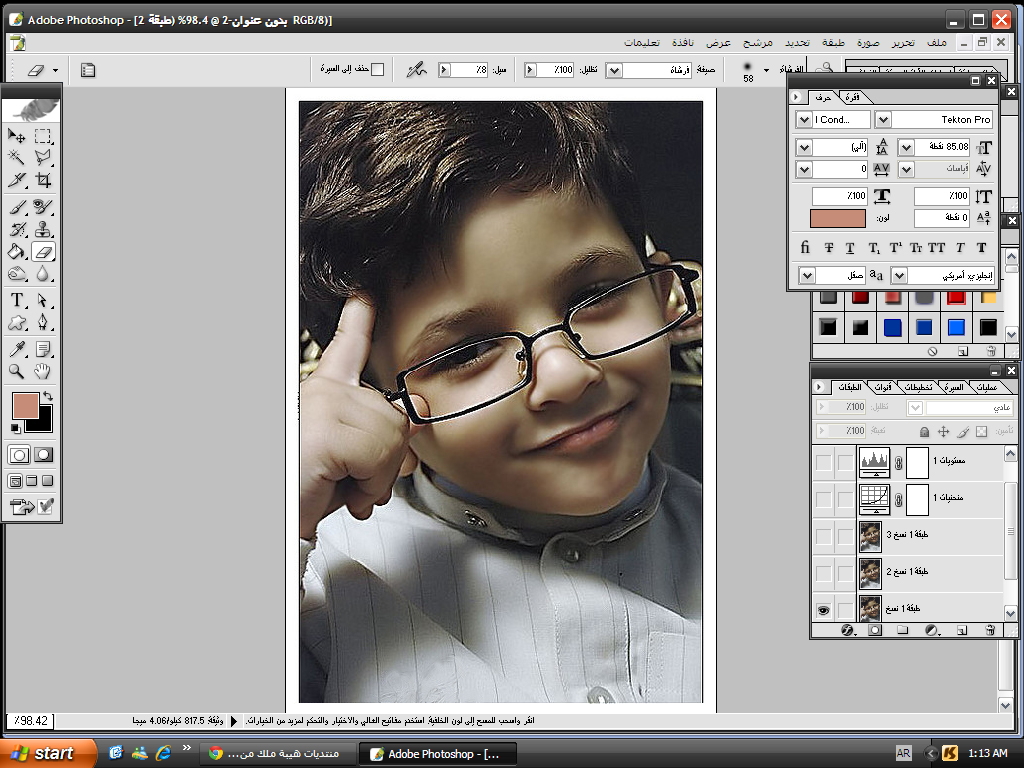Select the Magic Wand tool
Image resolution: width=1024 pixels, height=768 pixels.
tap(17, 157)
